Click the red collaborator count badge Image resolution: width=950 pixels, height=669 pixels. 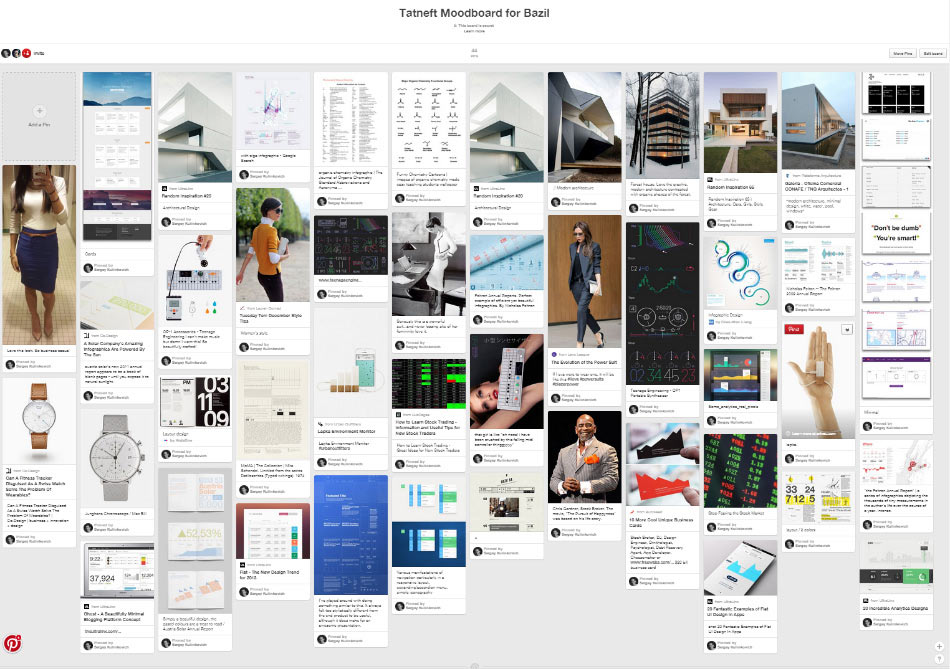[27, 53]
